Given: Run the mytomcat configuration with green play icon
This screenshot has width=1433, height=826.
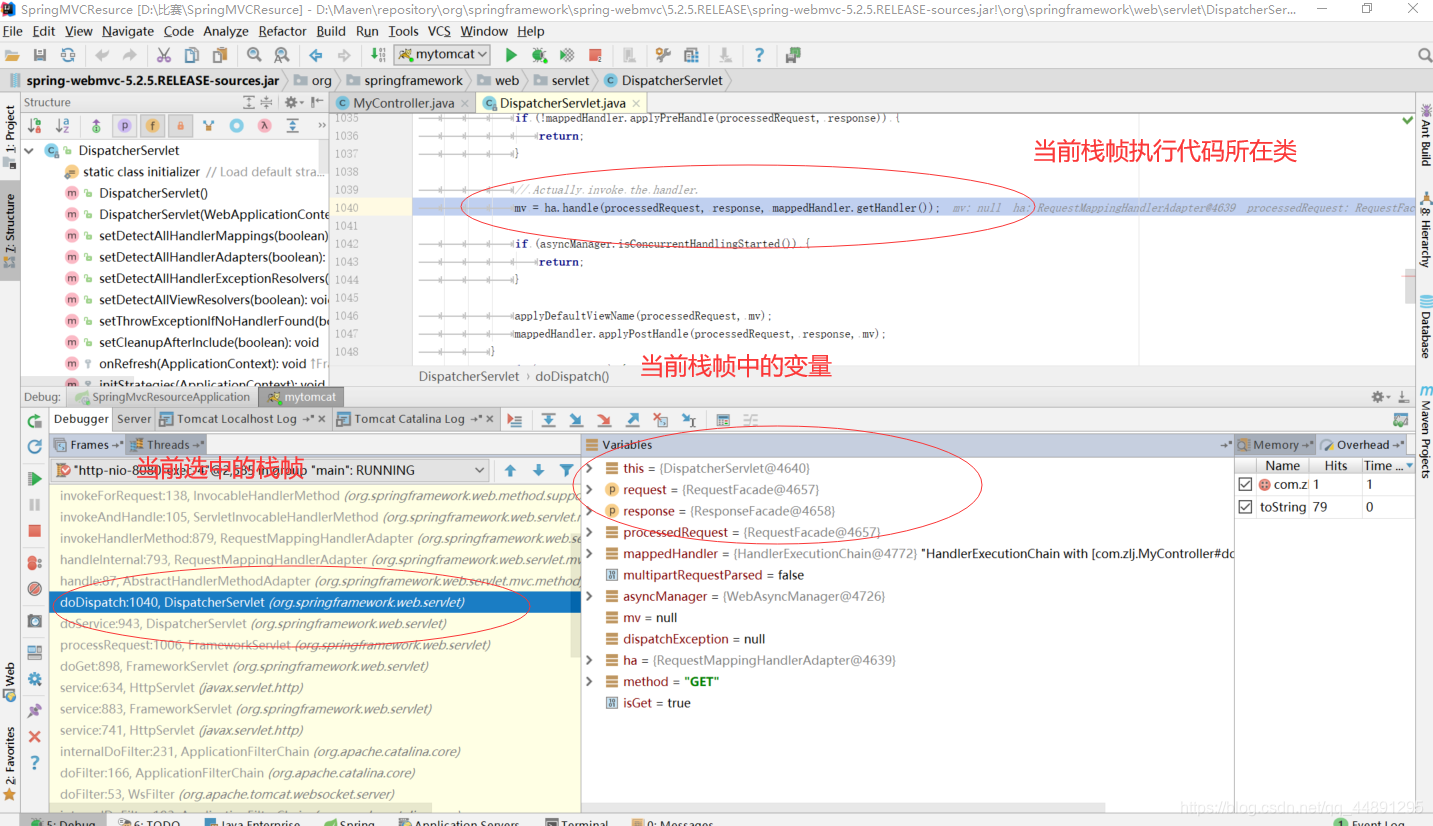Looking at the screenshot, I should pos(511,55).
